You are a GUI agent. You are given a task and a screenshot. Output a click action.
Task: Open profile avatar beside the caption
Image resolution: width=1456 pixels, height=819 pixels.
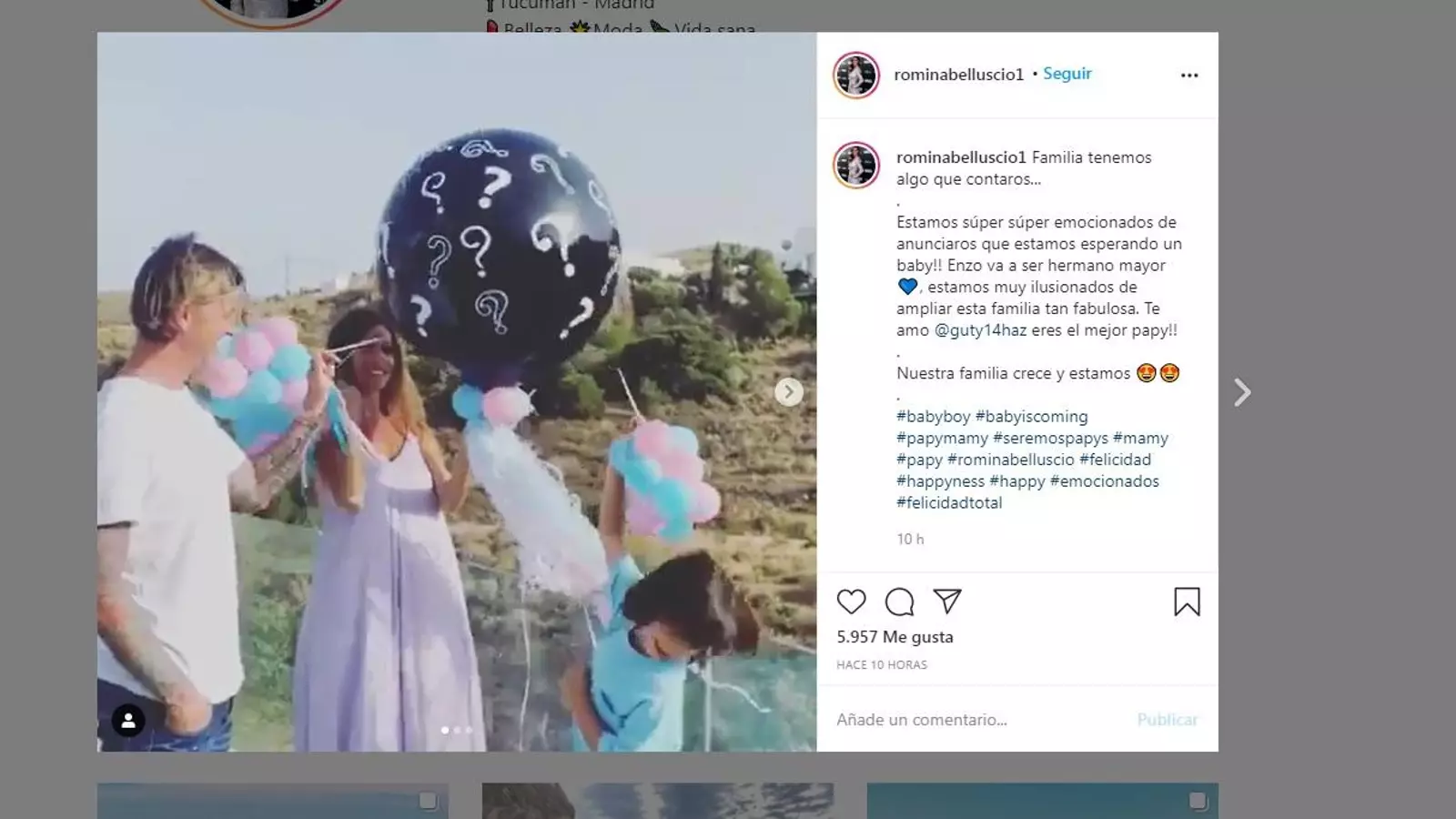[x=856, y=165]
